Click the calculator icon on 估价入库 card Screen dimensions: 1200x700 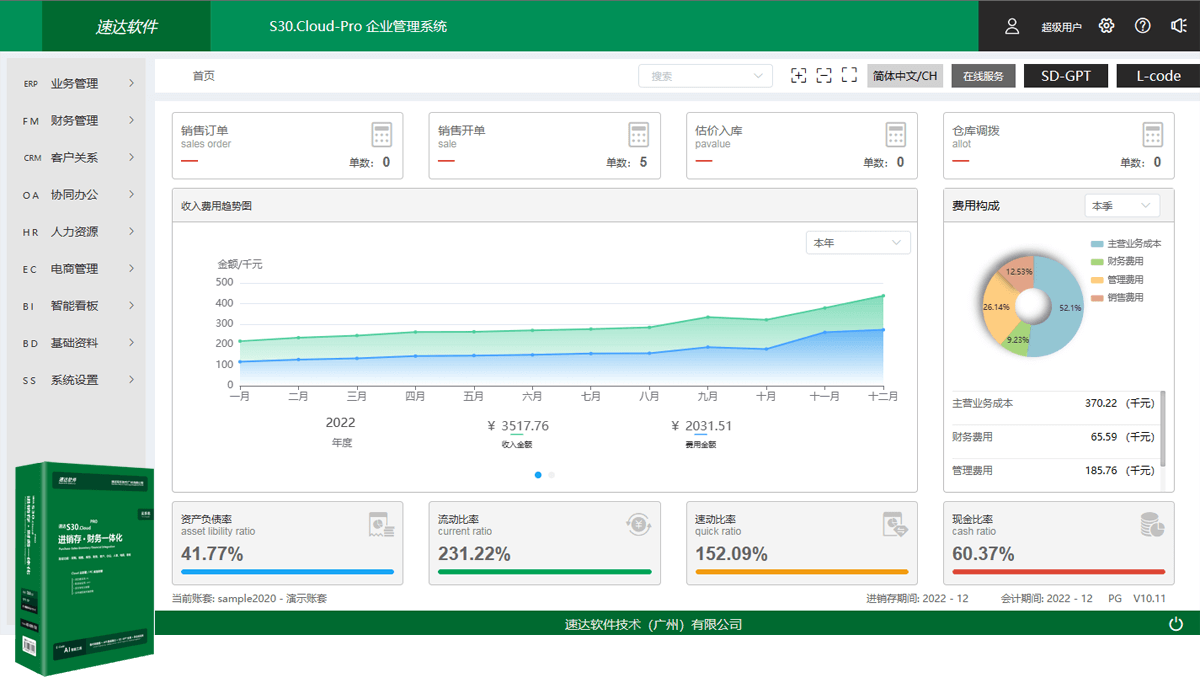896,135
